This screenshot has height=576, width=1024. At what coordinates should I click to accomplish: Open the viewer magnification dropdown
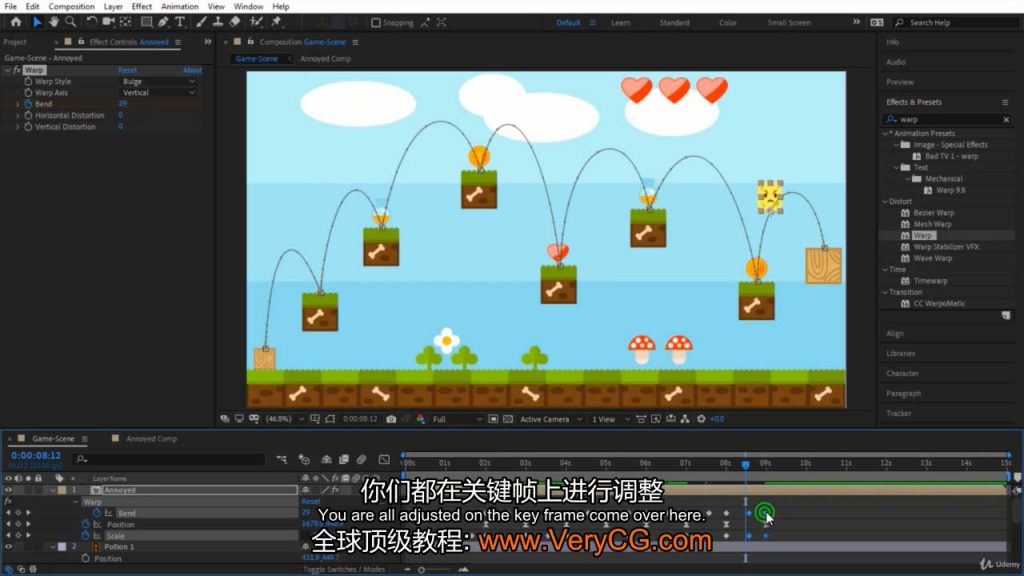(285, 419)
